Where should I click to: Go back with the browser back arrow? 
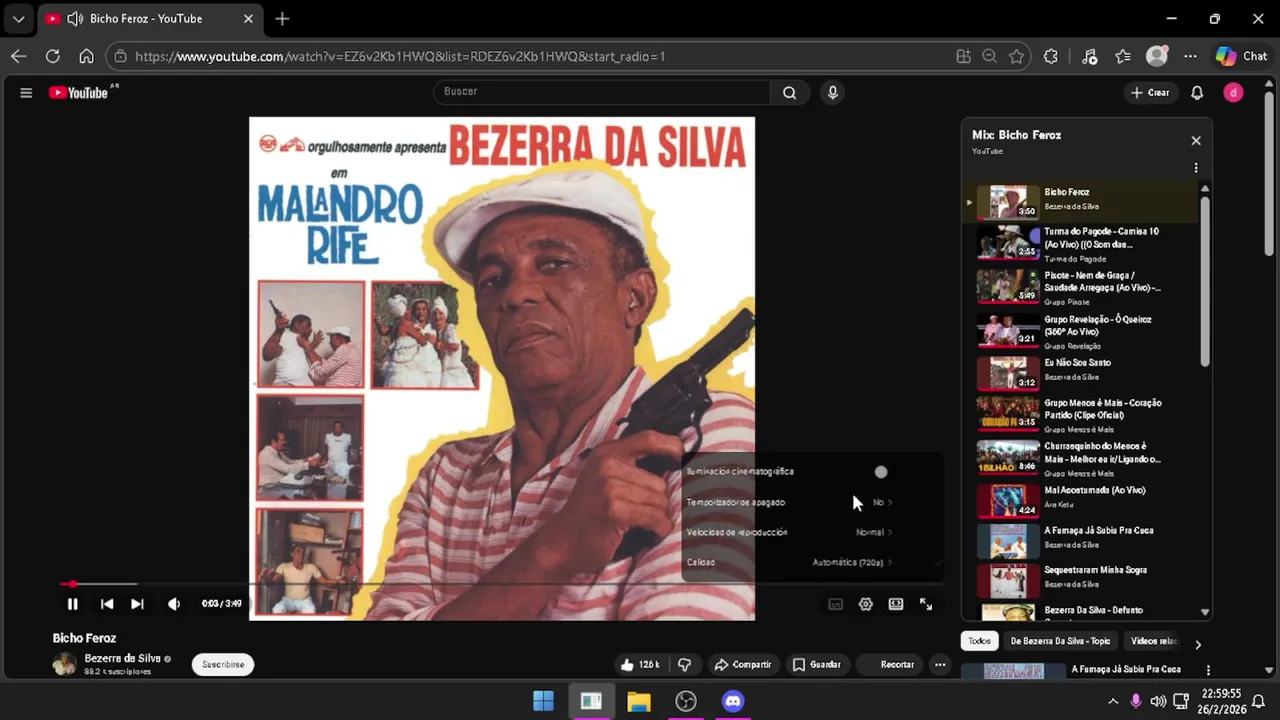pyautogui.click(x=18, y=56)
